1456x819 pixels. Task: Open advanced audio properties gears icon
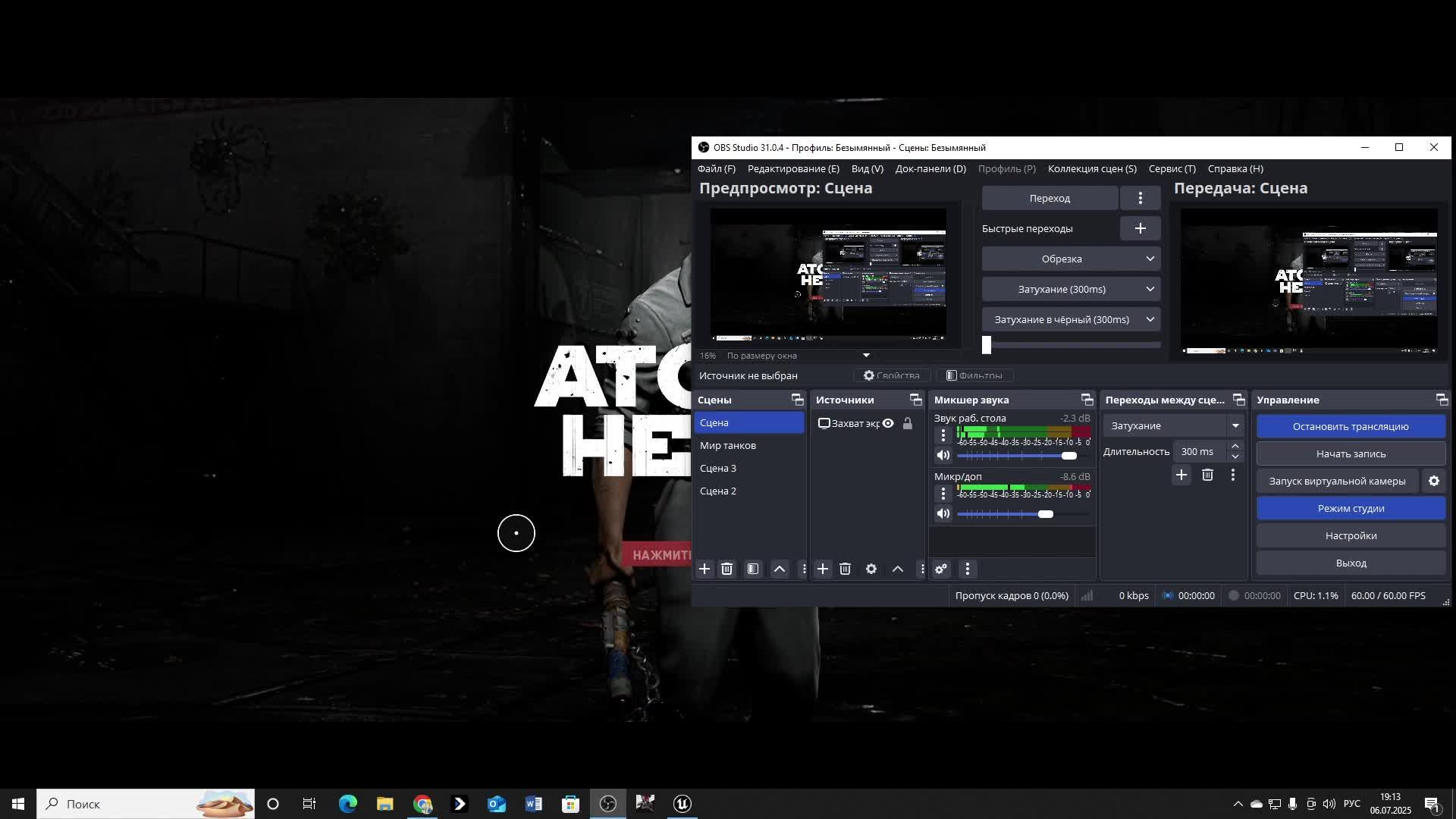(941, 569)
